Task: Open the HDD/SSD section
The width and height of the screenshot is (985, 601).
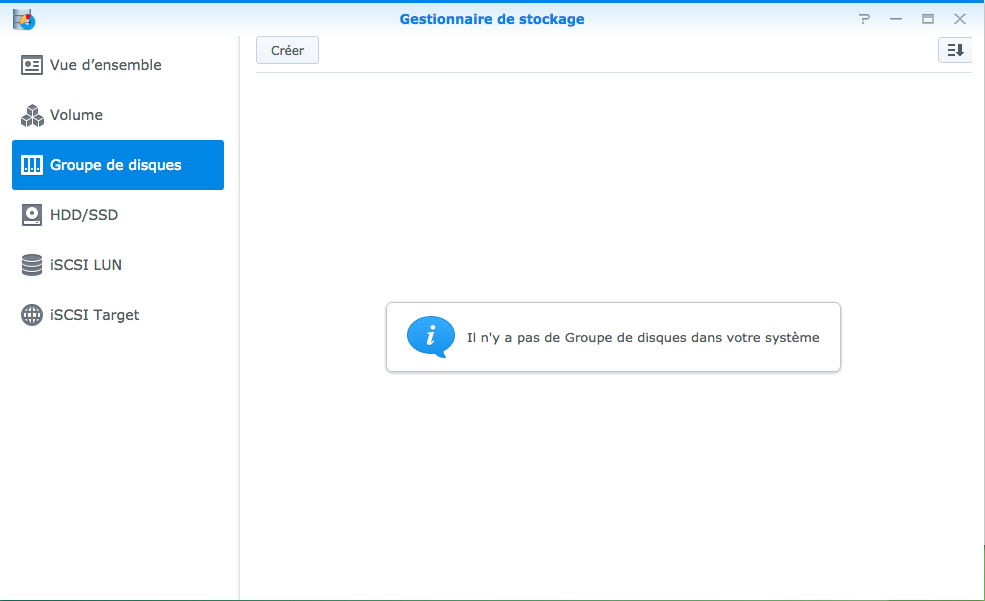Action: [117, 215]
